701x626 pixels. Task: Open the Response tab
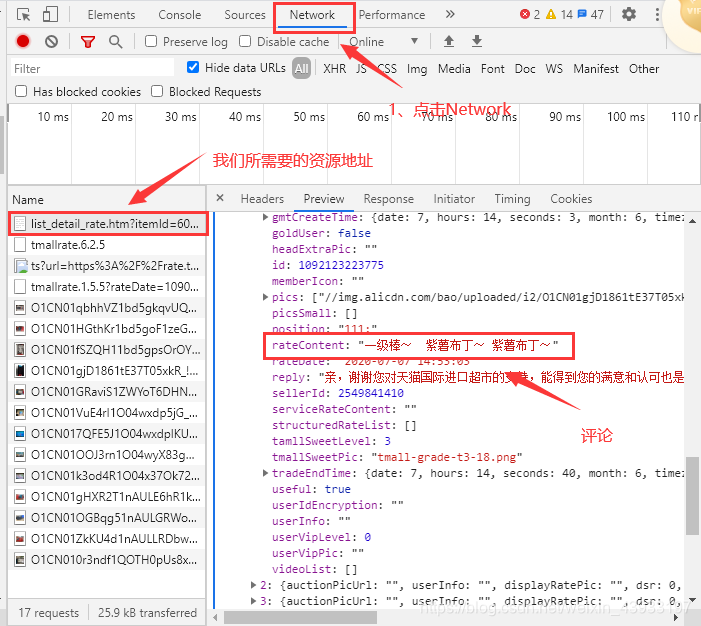click(x=389, y=199)
